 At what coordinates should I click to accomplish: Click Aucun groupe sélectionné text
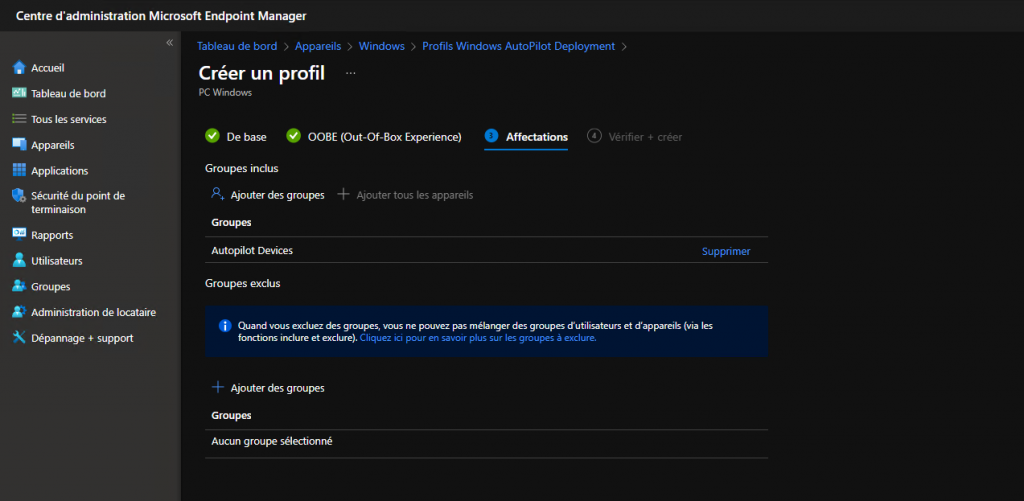(x=272, y=442)
